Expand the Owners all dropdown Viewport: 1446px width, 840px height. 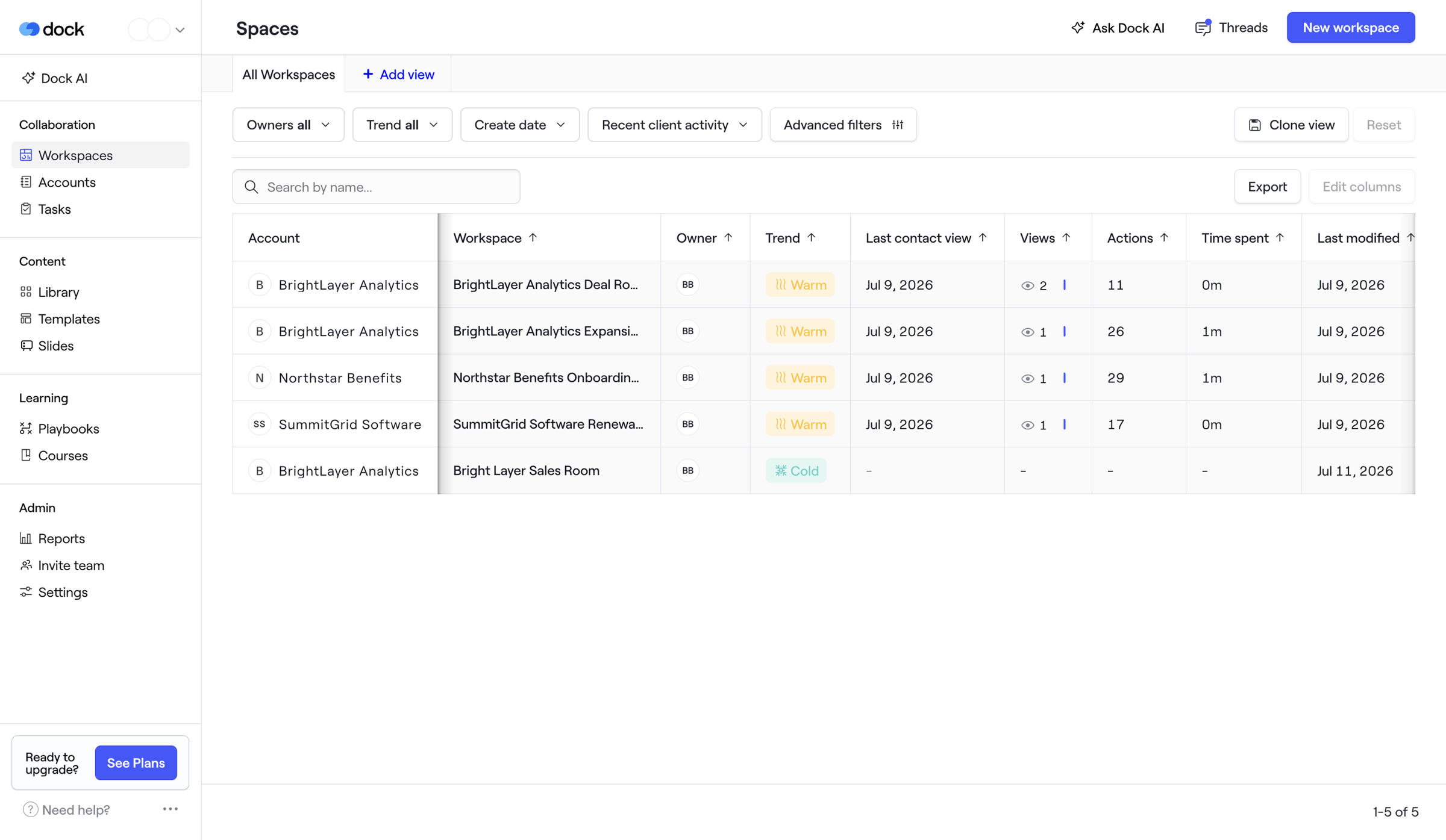[x=288, y=125]
